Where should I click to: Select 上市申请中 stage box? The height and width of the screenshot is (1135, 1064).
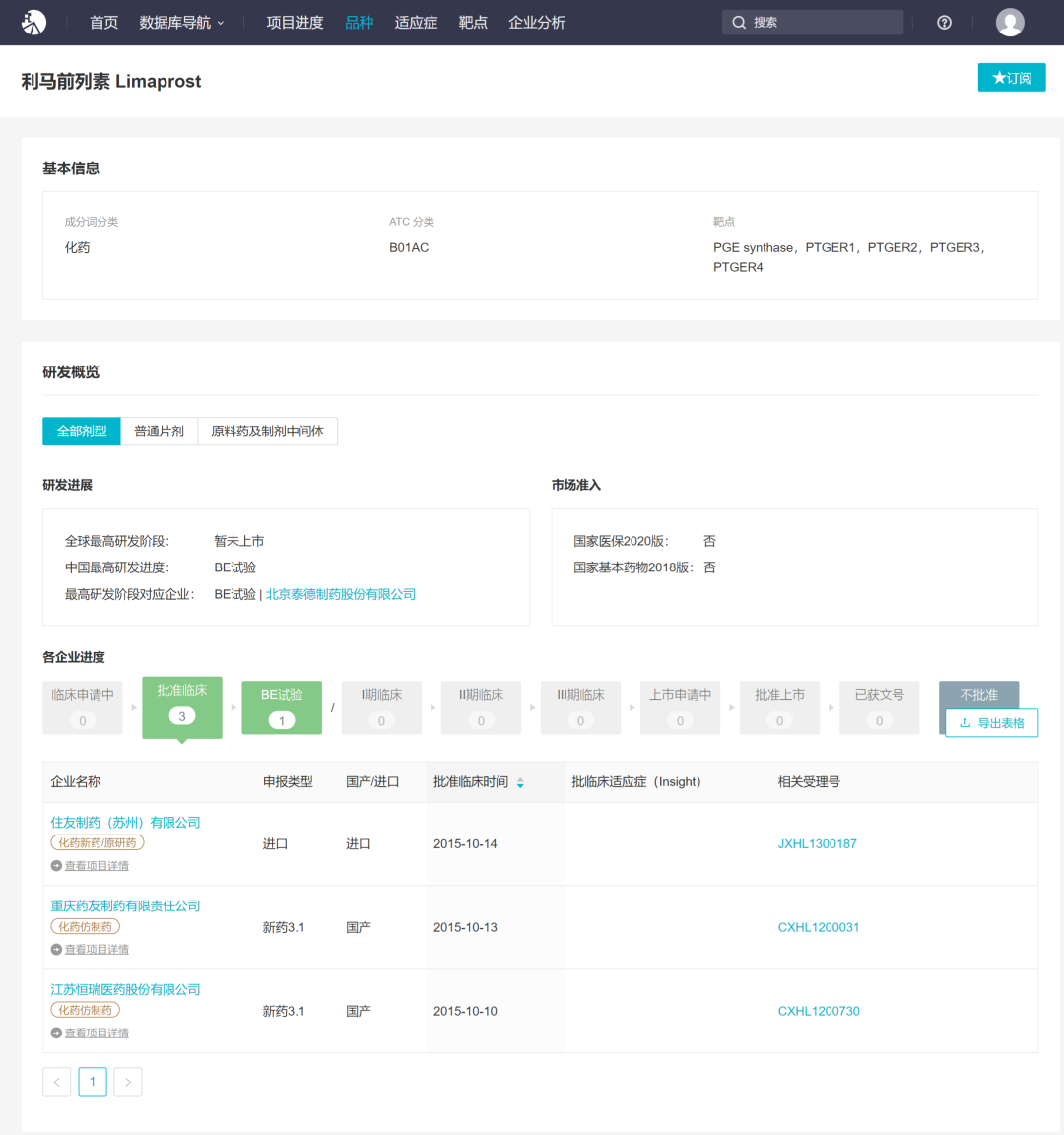[680, 707]
